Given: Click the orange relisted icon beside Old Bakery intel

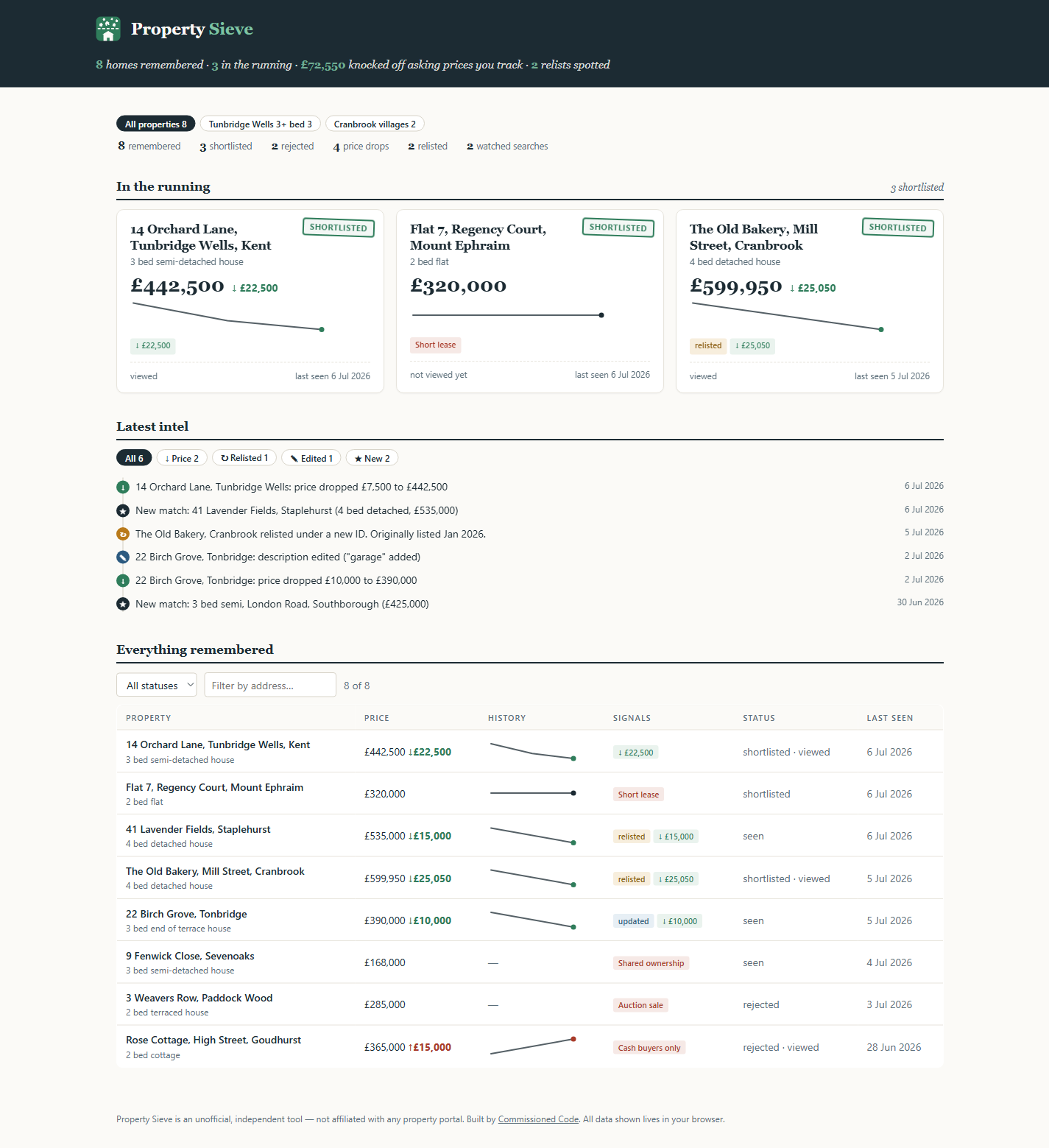Looking at the screenshot, I should tap(123, 534).
